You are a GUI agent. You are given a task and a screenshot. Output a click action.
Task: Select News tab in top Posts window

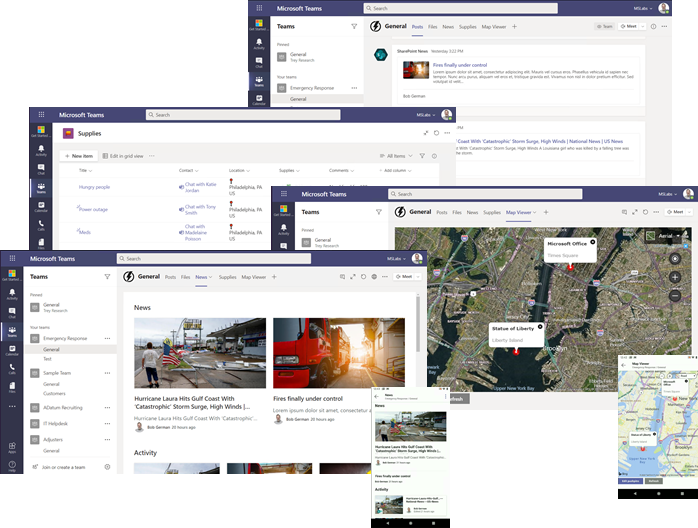(448, 27)
